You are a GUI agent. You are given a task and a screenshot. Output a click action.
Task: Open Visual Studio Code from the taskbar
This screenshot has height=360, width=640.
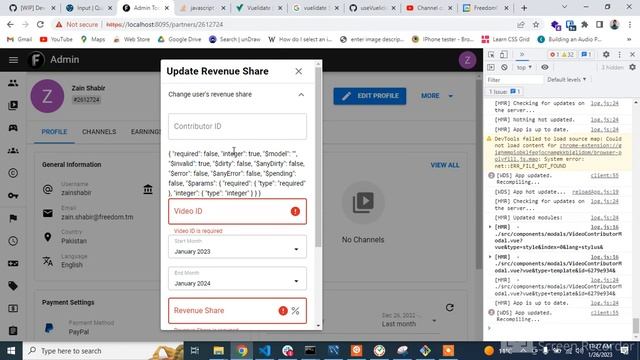tap(264, 351)
